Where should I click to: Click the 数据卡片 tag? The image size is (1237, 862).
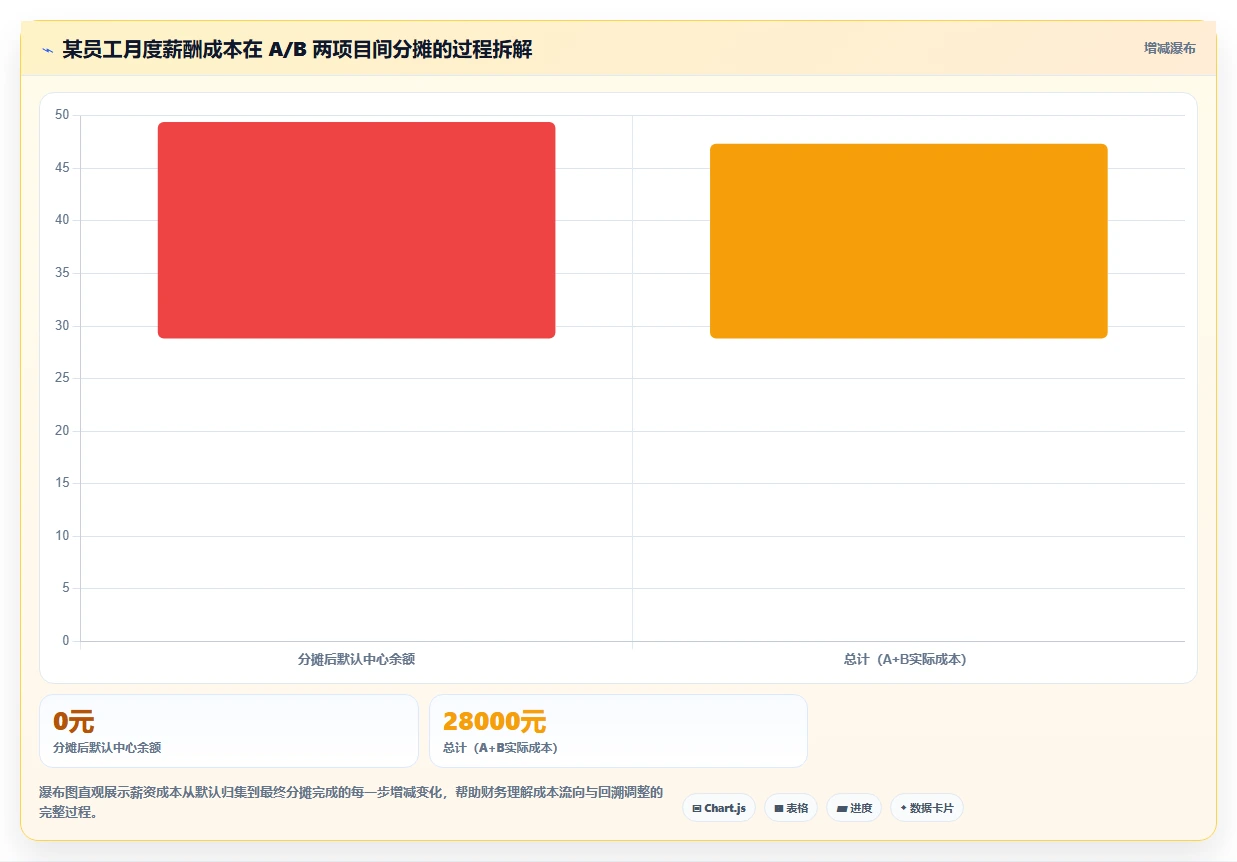click(x=926, y=808)
